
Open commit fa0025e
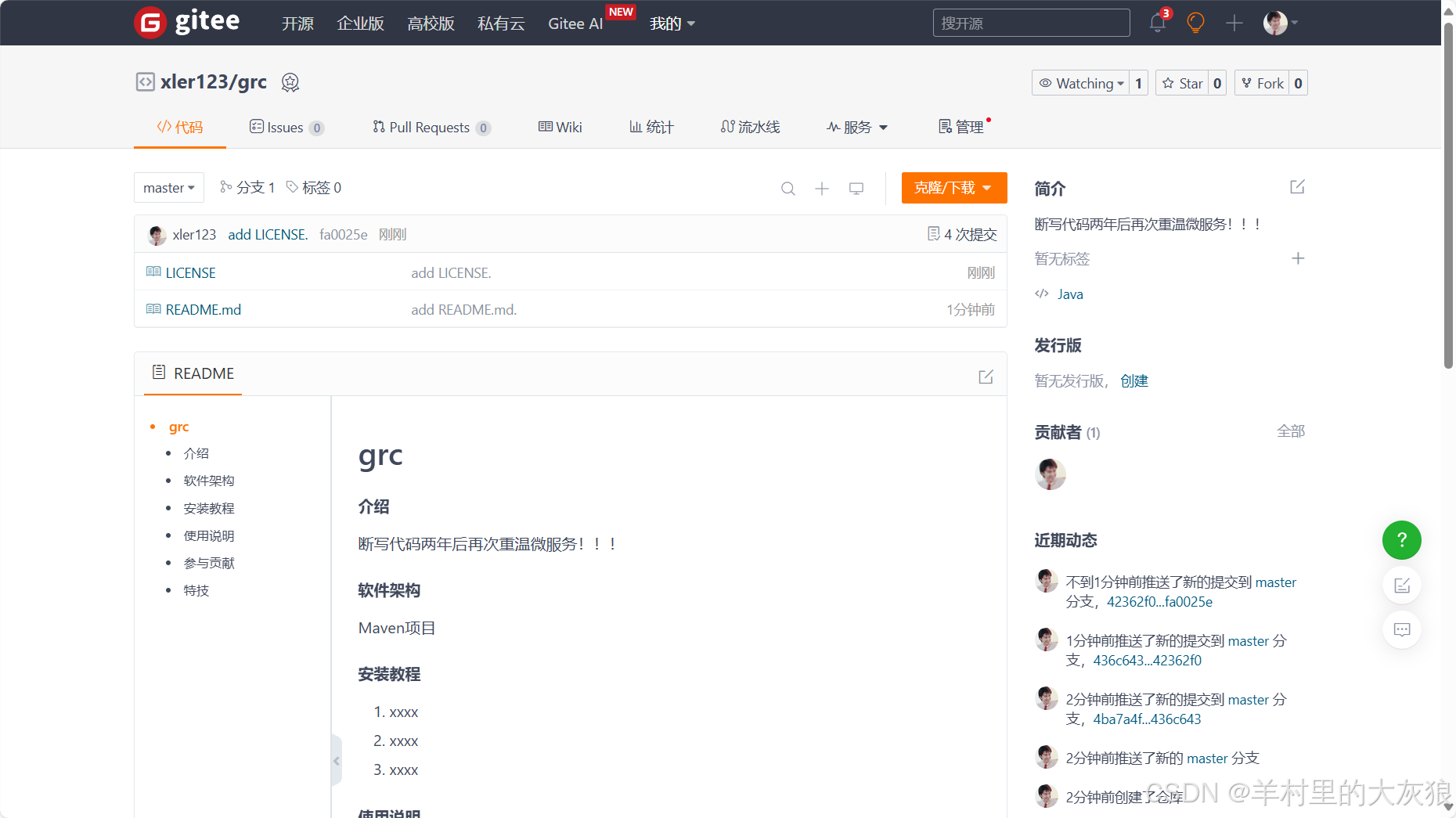[344, 234]
